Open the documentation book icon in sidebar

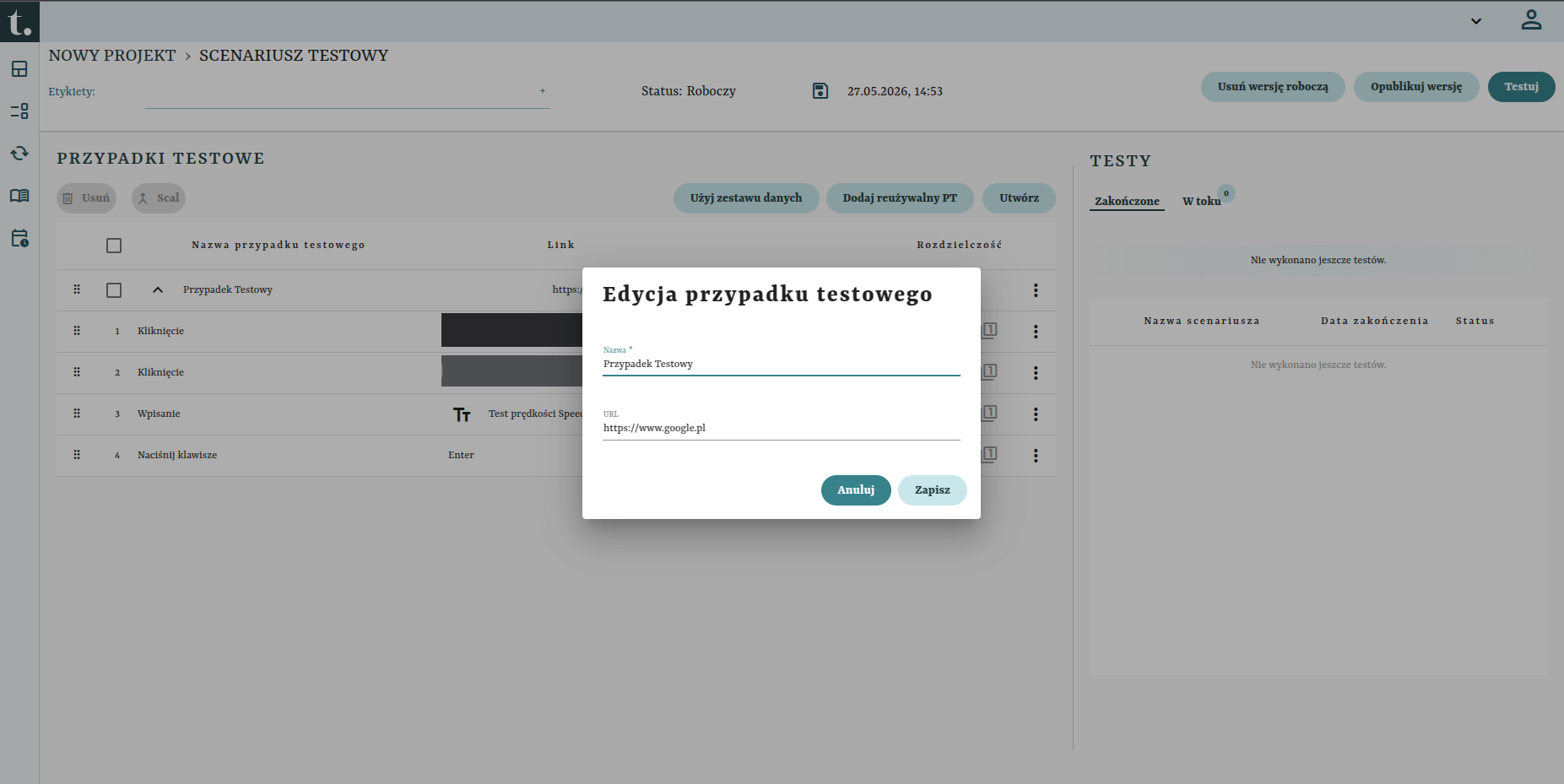coord(19,196)
